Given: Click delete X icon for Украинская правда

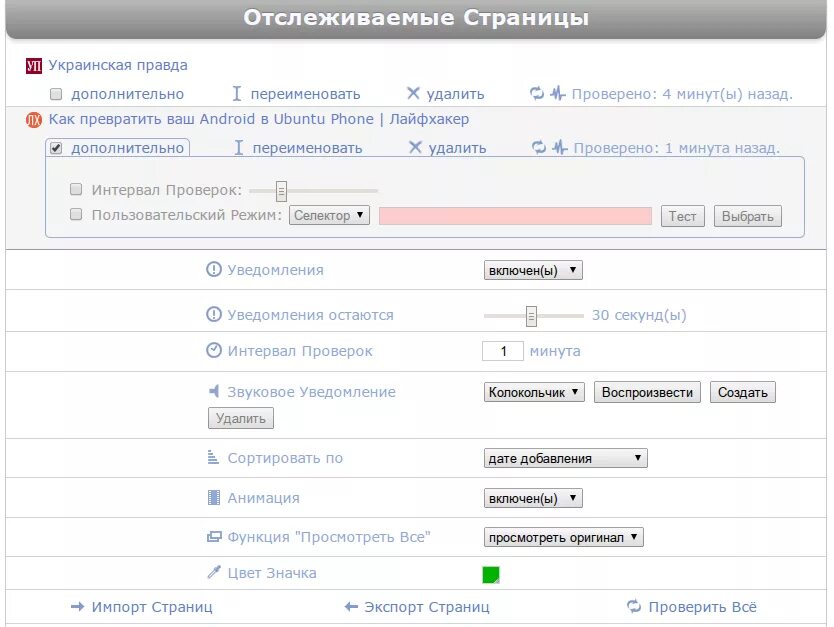Looking at the screenshot, I should [x=413, y=94].
